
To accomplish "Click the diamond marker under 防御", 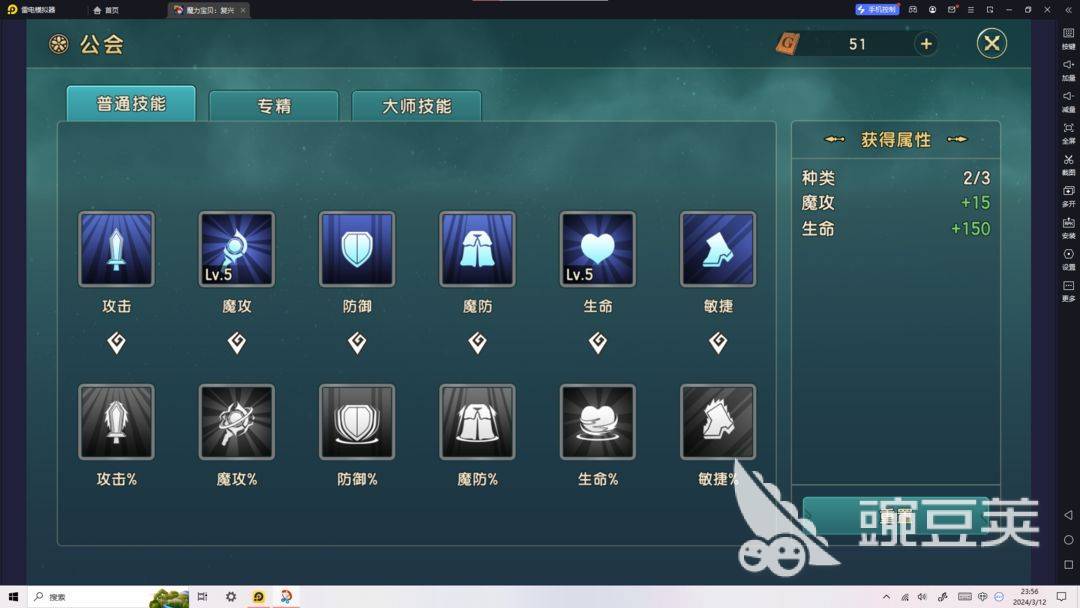I will coord(357,342).
